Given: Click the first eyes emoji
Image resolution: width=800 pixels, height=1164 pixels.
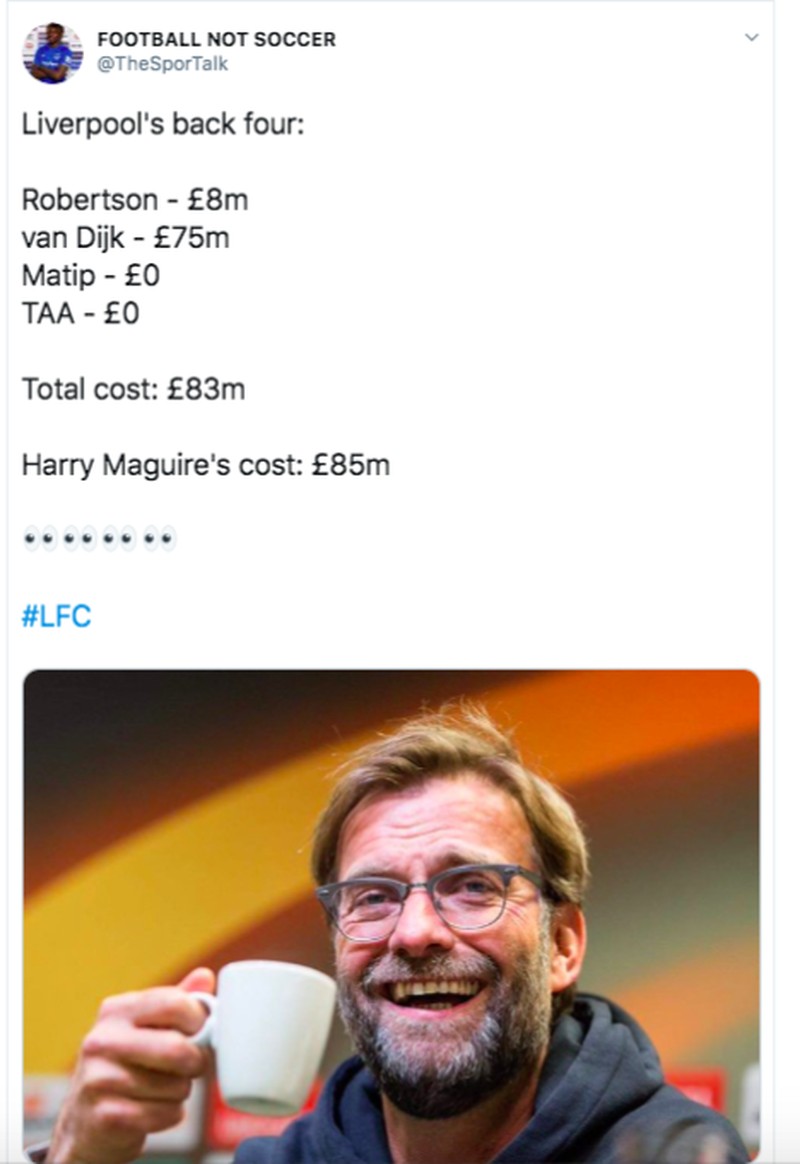Looking at the screenshot, I should click(37, 541).
